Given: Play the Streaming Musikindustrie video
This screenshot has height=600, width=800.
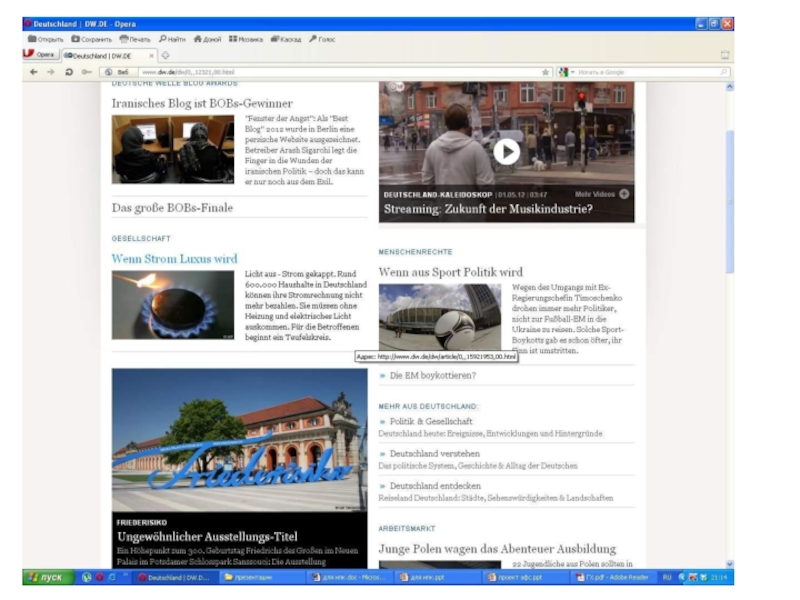Looking at the screenshot, I should (506, 151).
